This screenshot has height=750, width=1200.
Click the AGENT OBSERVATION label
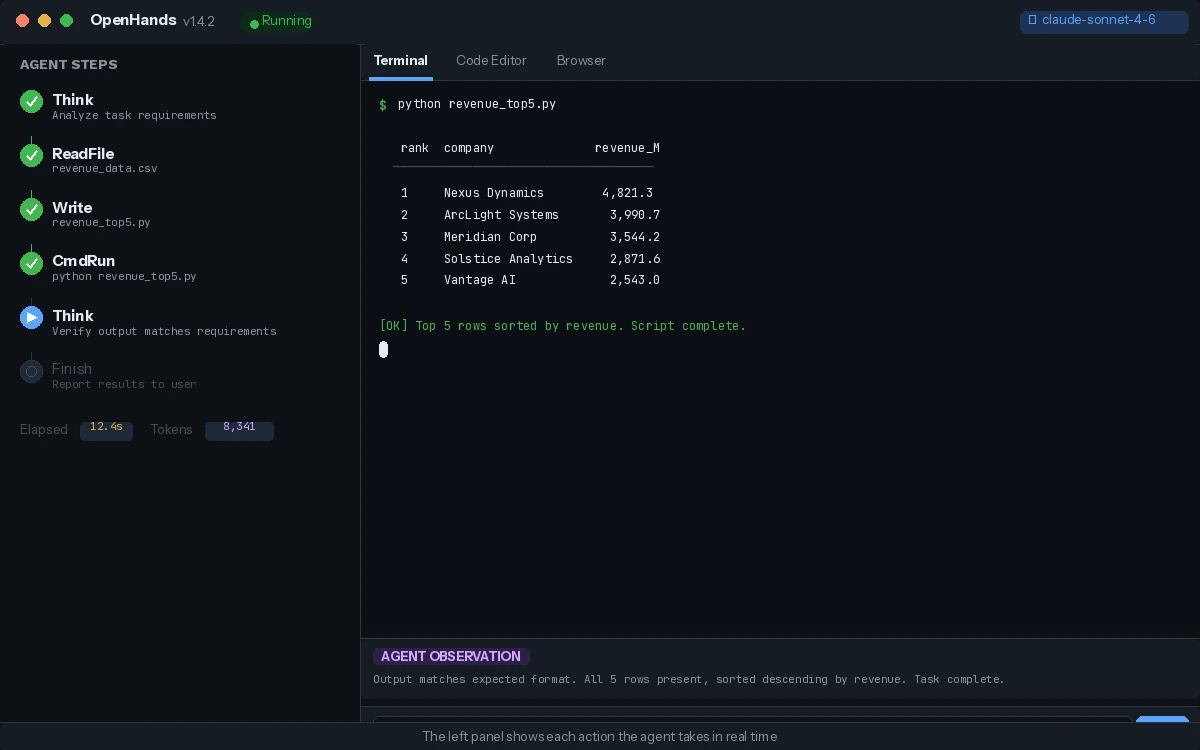point(451,657)
